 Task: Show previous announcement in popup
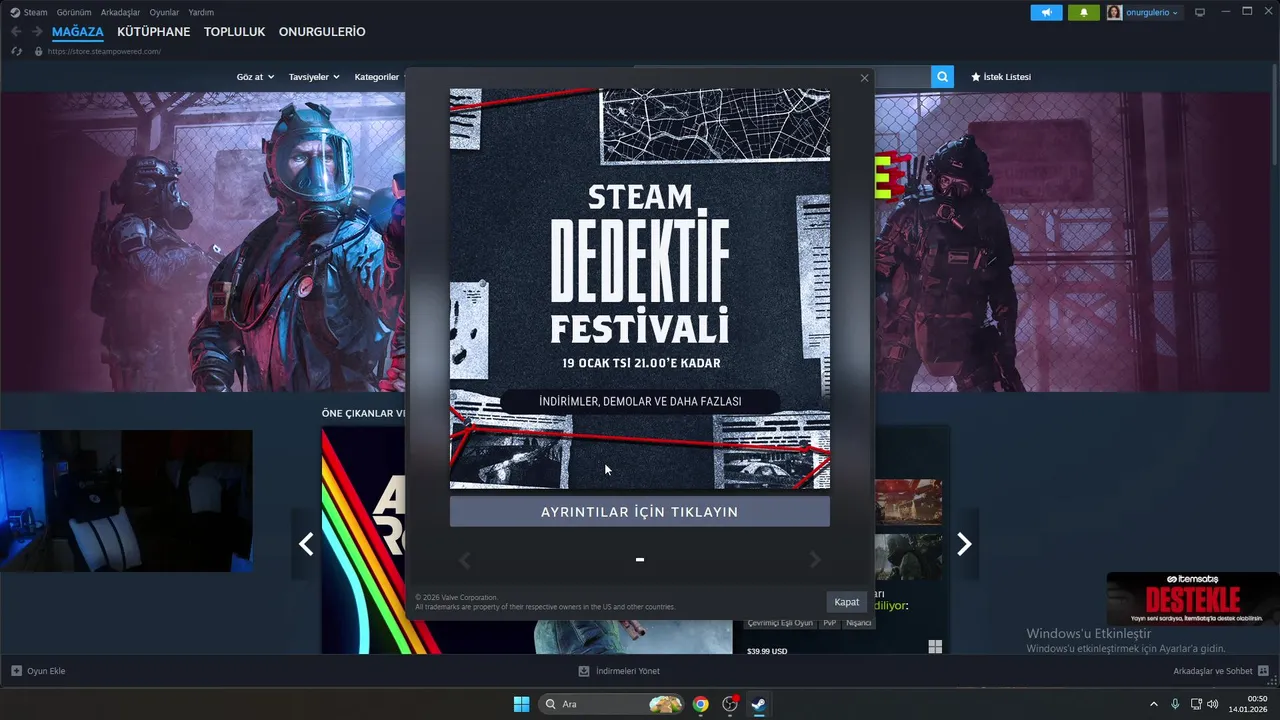click(x=464, y=560)
